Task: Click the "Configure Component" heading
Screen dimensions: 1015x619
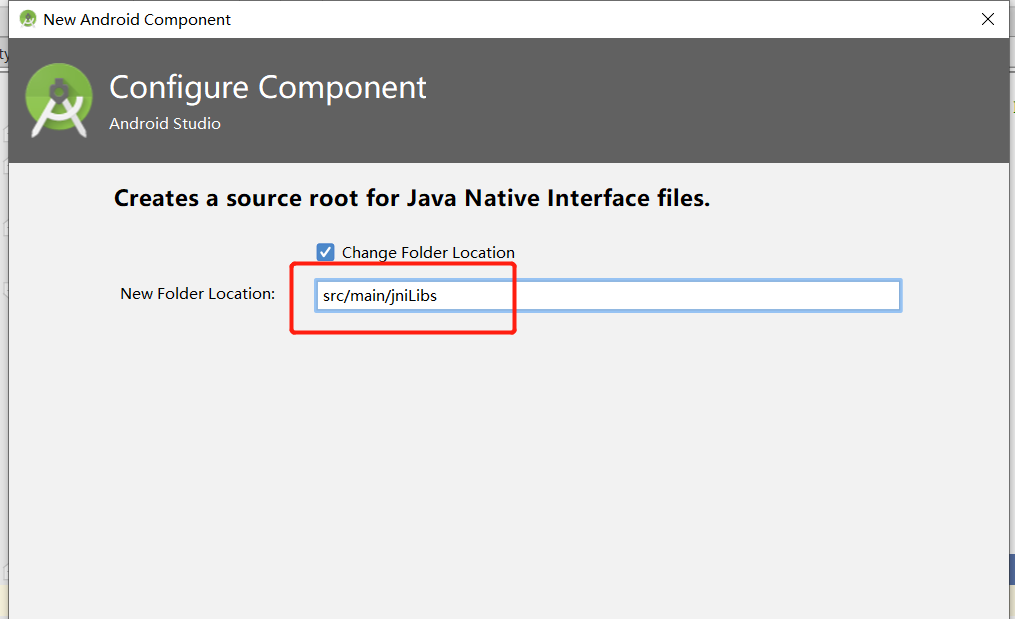Action: point(268,88)
